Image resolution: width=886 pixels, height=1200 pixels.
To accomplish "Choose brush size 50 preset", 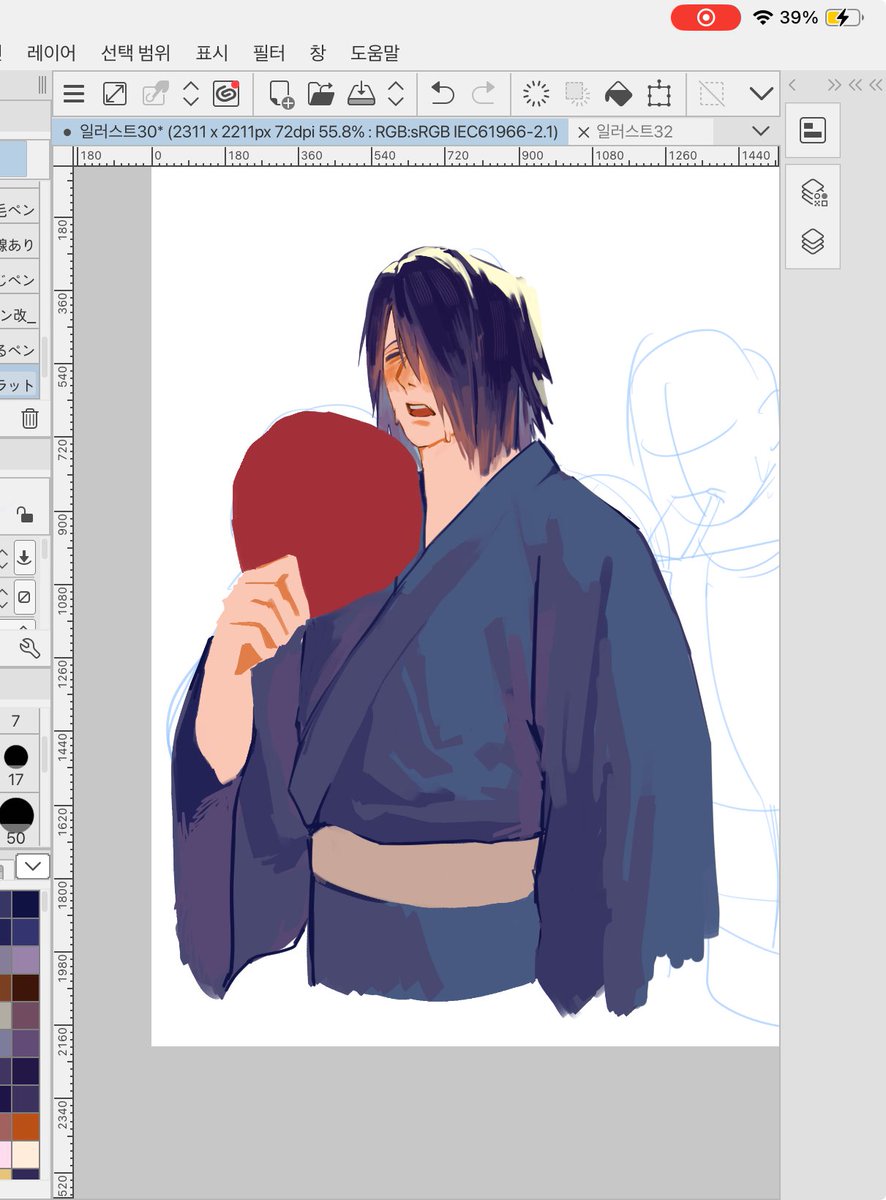I will 16,820.
